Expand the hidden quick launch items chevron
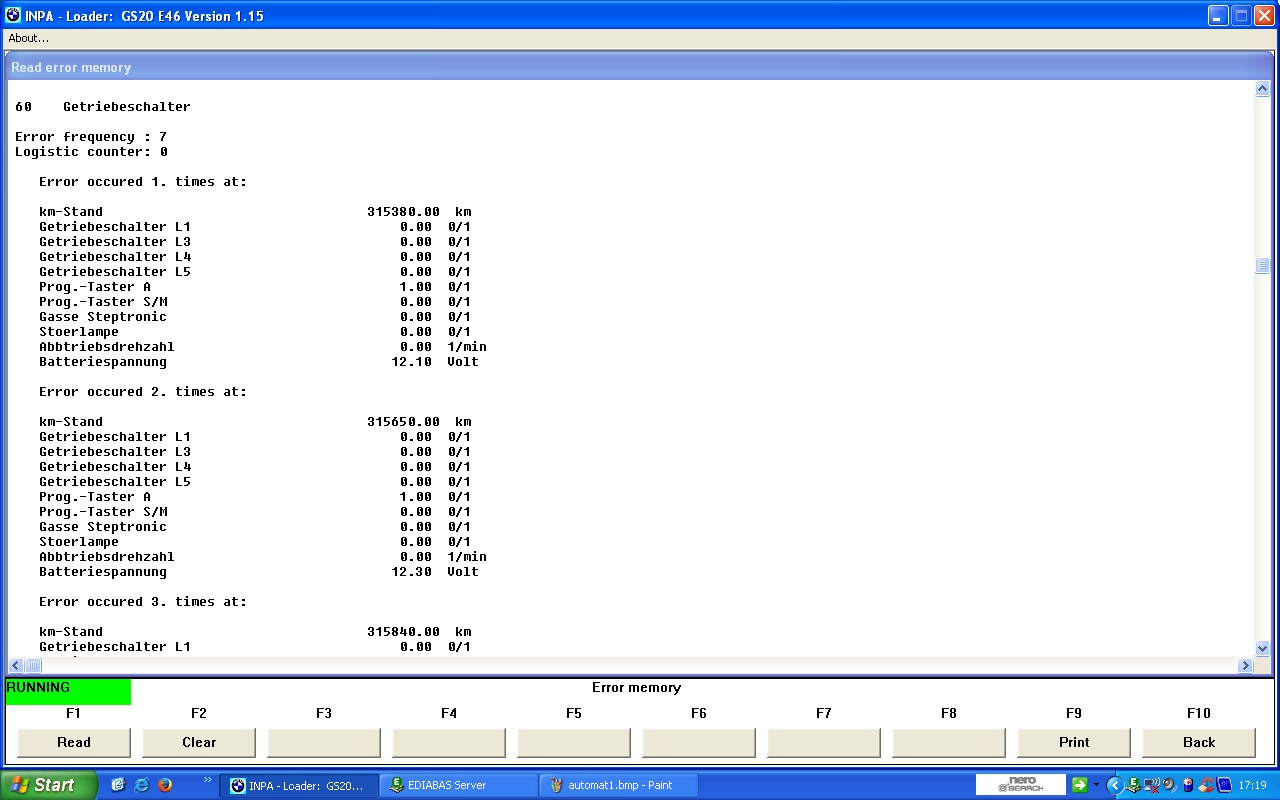The width and height of the screenshot is (1280, 800). click(207, 780)
